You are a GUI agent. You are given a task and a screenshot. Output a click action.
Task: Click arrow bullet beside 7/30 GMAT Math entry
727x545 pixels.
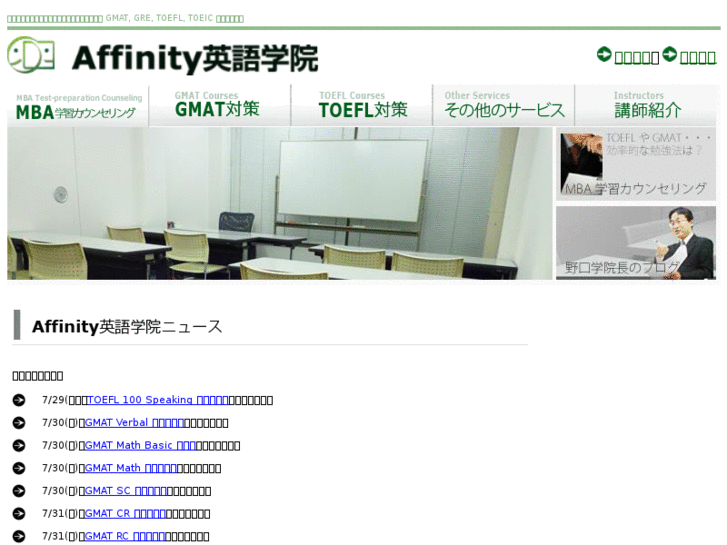click(19, 468)
